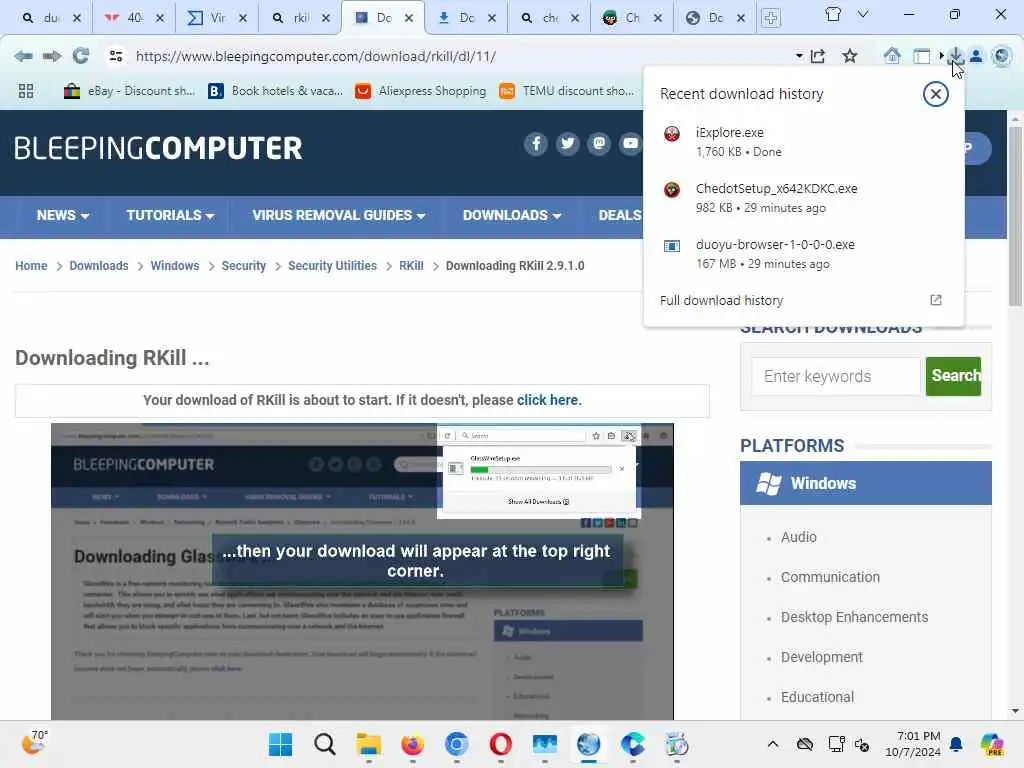Open Opera from taskbar
This screenshot has width=1024, height=768.
point(501,744)
